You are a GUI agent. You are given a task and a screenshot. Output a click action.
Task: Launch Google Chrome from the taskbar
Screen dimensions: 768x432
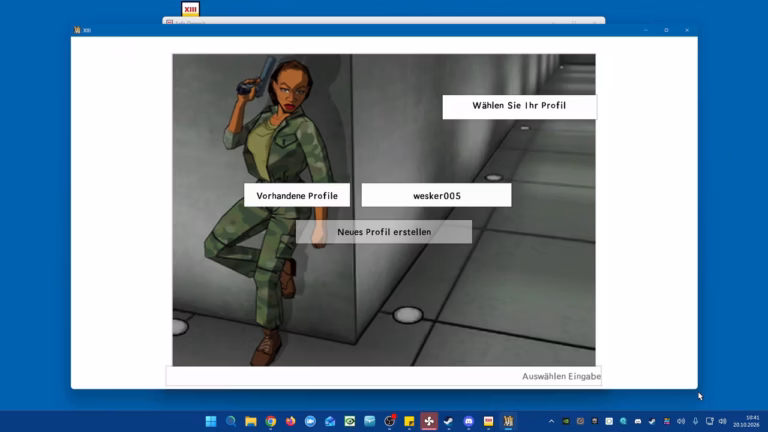click(x=270, y=421)
